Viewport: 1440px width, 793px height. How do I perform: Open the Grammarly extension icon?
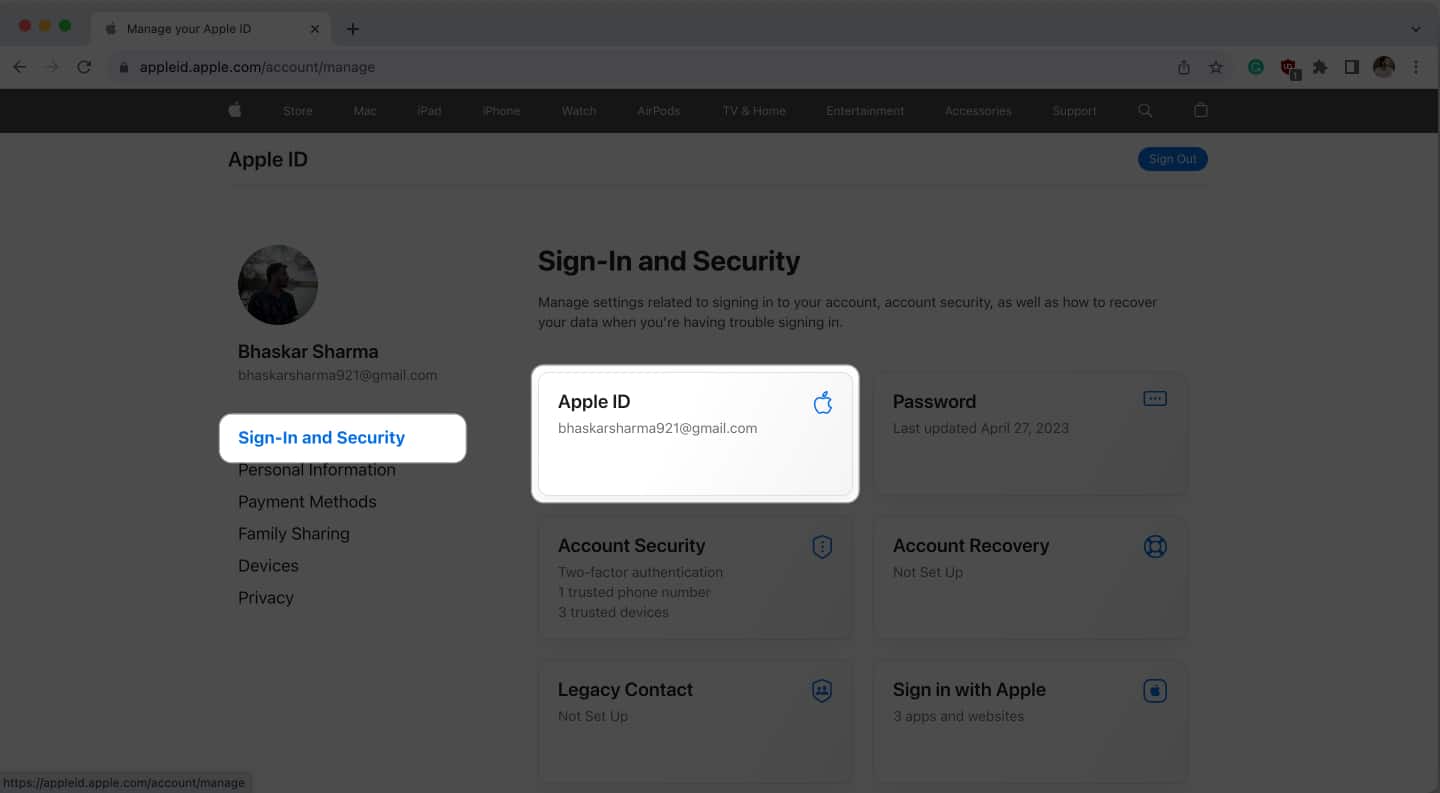point(1256,67)
